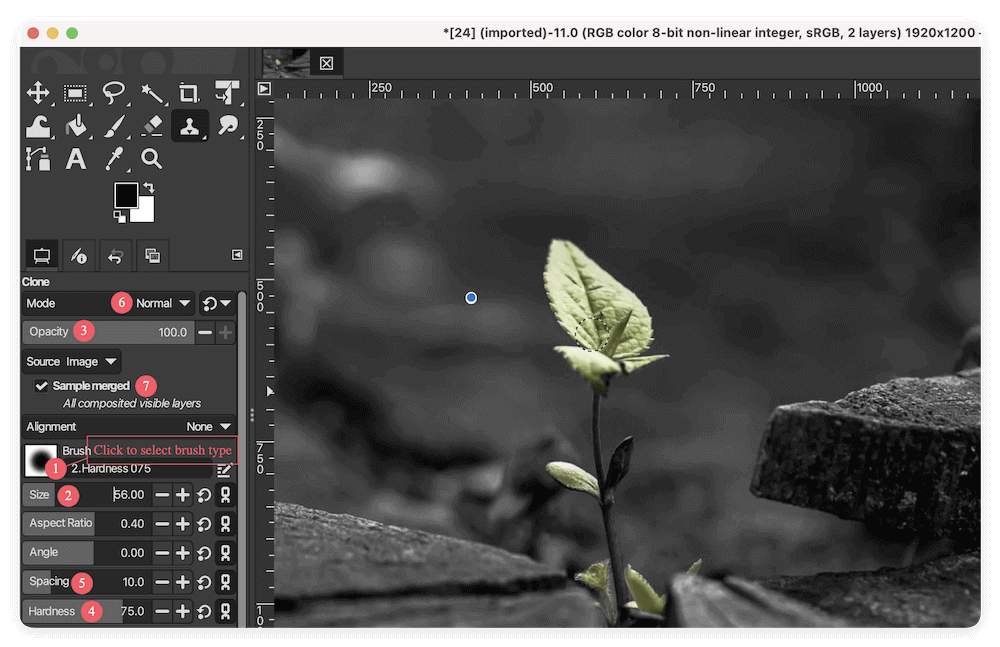
Task: Select the Fuzzy Select tool
Action: click(x=152, y=93)
